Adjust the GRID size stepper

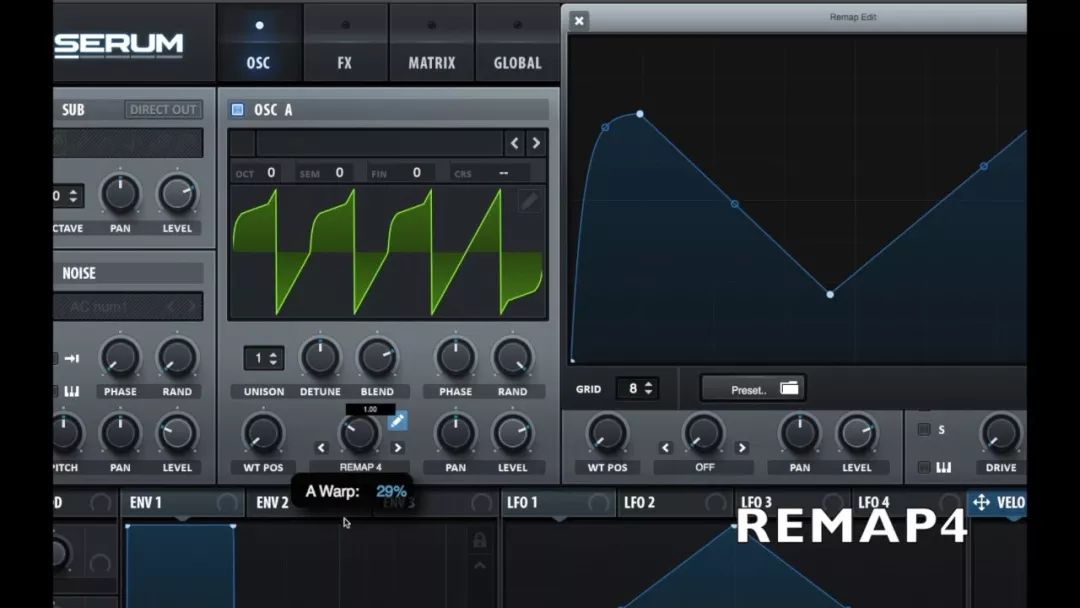coord(649,388)
